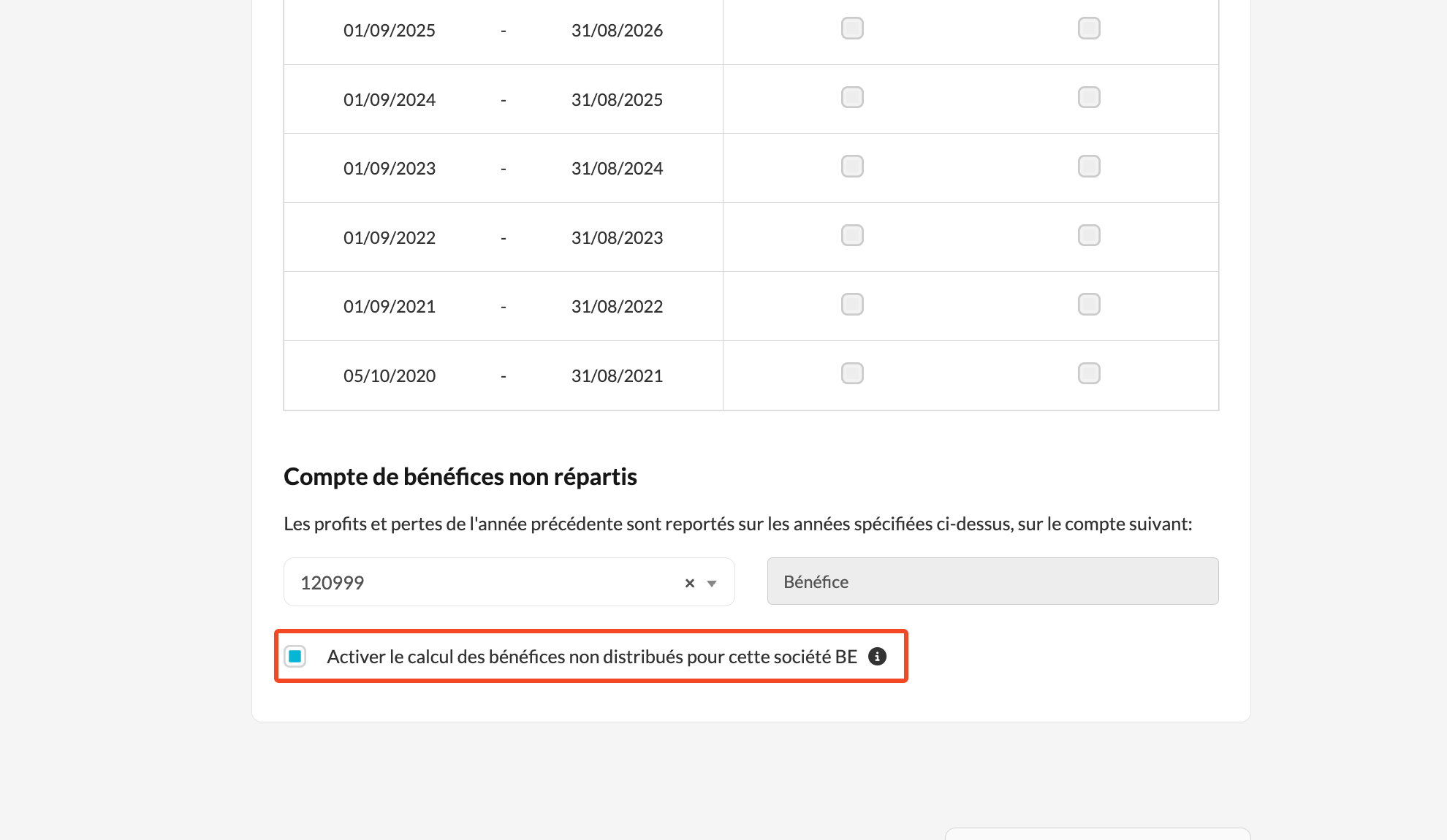The width and height of the screenshot is (1447, 840).
Task: Open the 120999 account dropdown arrow
Action: [x=712, y=583]
